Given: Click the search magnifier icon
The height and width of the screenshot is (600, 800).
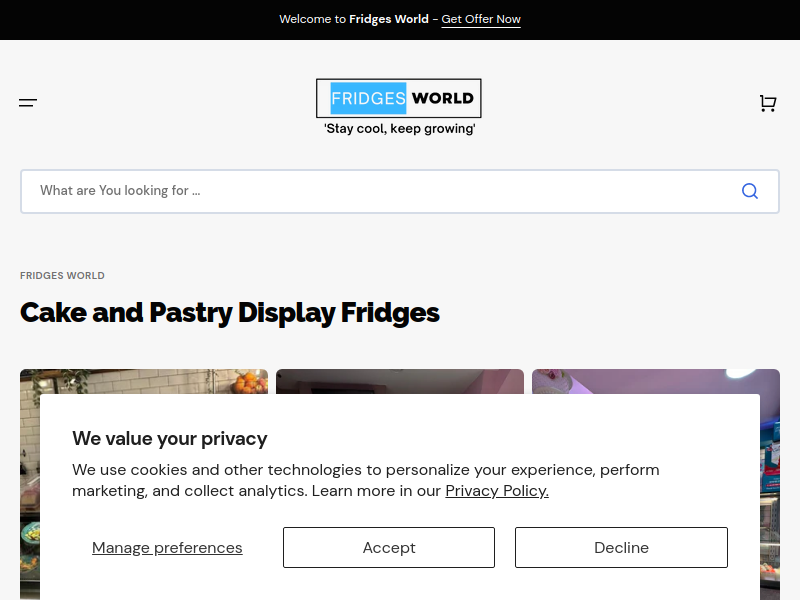Looking at the screenshot, I should coord(749,191).
